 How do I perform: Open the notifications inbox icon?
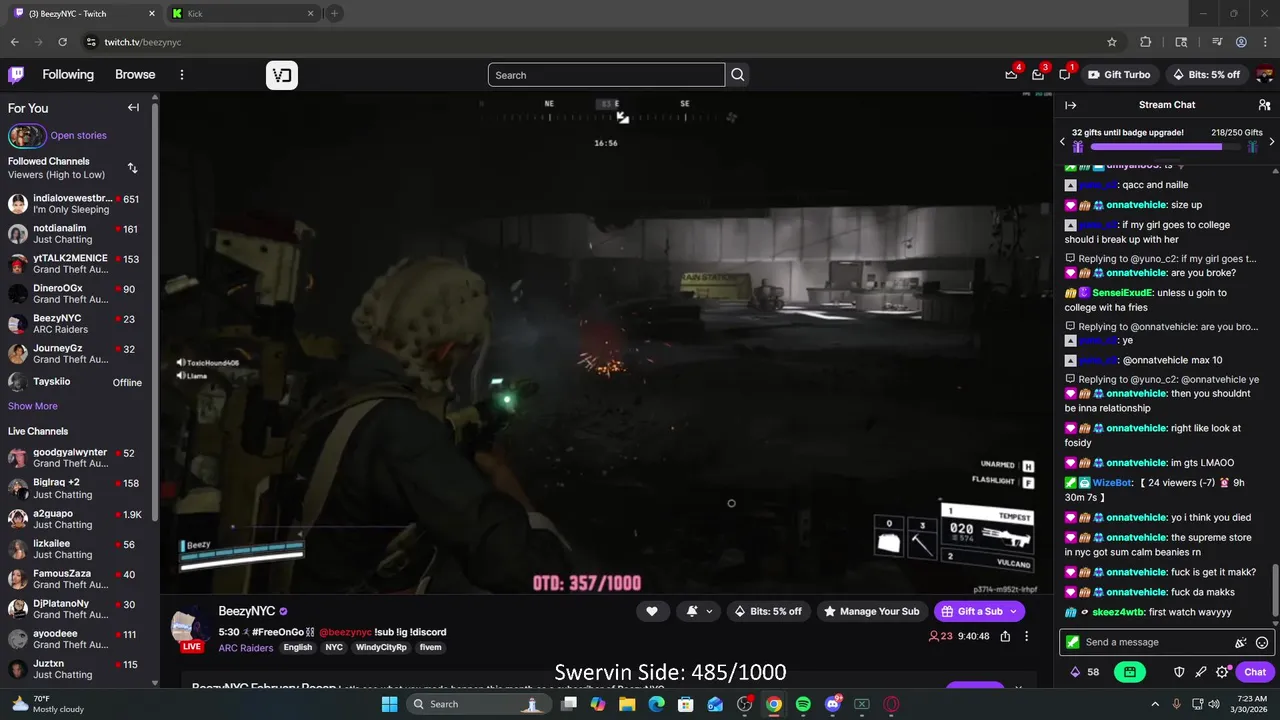pos(1039,75)
